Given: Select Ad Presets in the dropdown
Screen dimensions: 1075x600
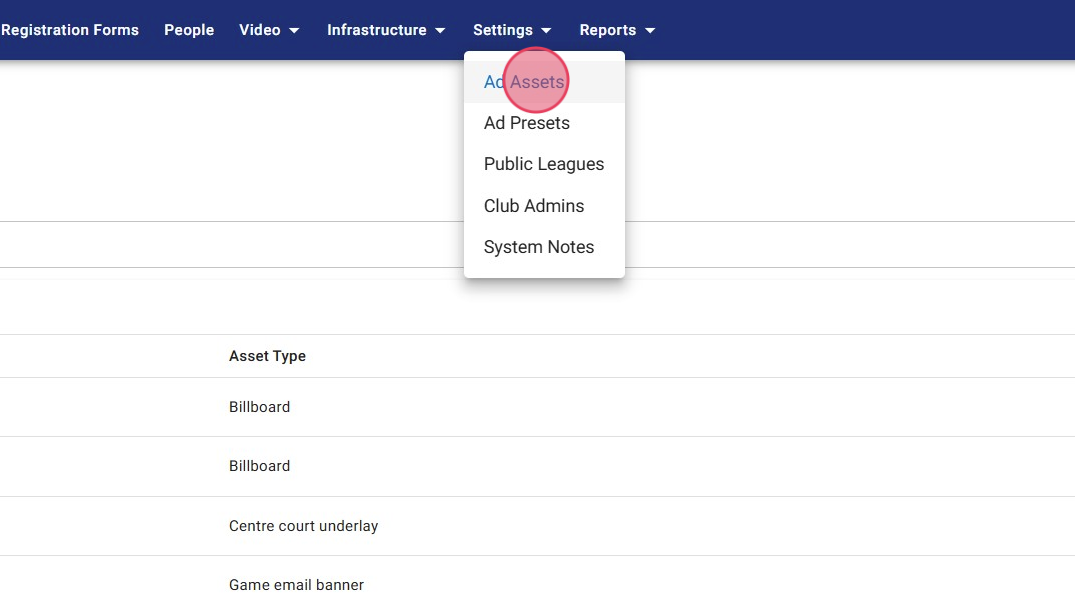Looking at the screenshot, I should click(x=544, y=123).
